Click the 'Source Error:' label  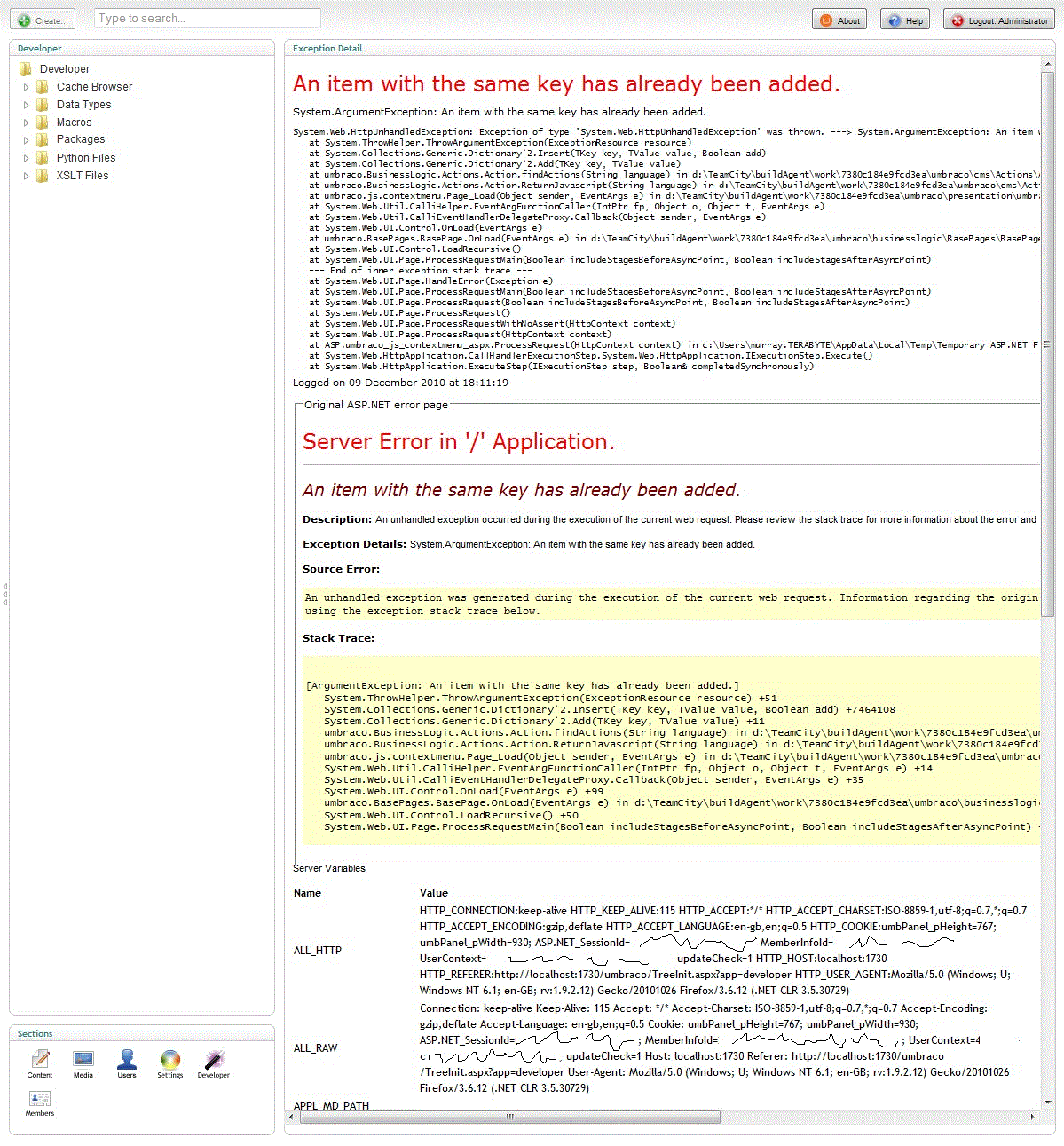pos(341,569)
